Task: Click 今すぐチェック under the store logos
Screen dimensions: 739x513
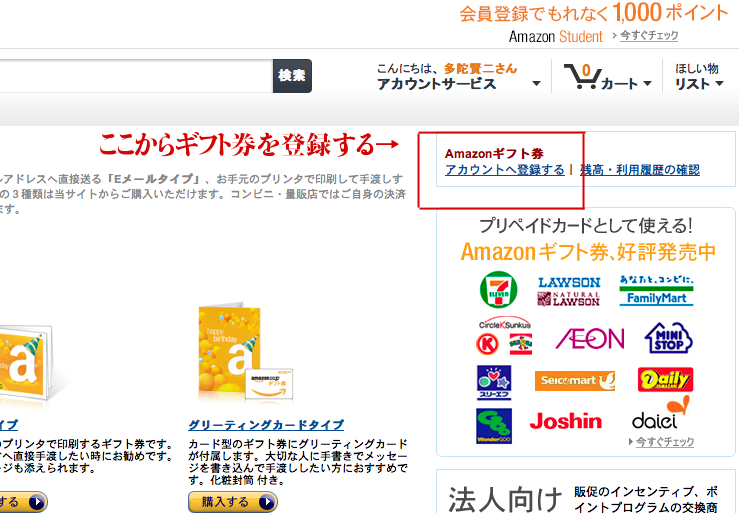Action: tap(665, 442)
